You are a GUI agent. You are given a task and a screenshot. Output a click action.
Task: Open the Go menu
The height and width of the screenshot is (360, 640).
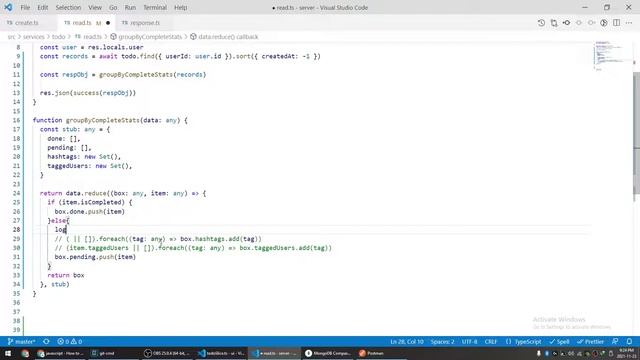pos(113,8)
